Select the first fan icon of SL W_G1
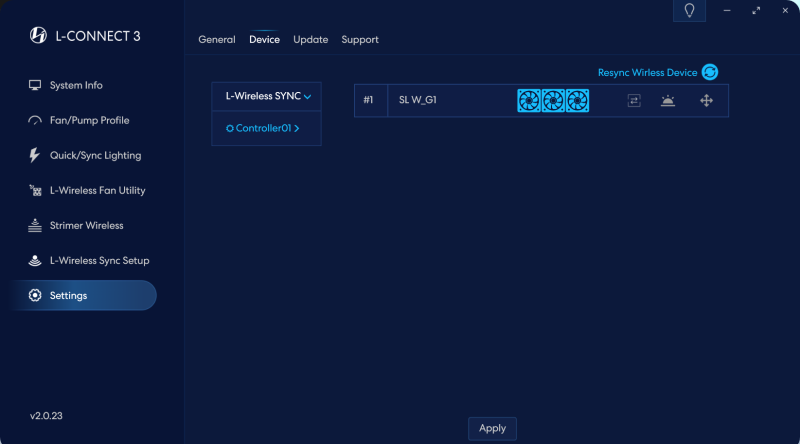This screenshot has width=800, height=444. click(529, 101)
